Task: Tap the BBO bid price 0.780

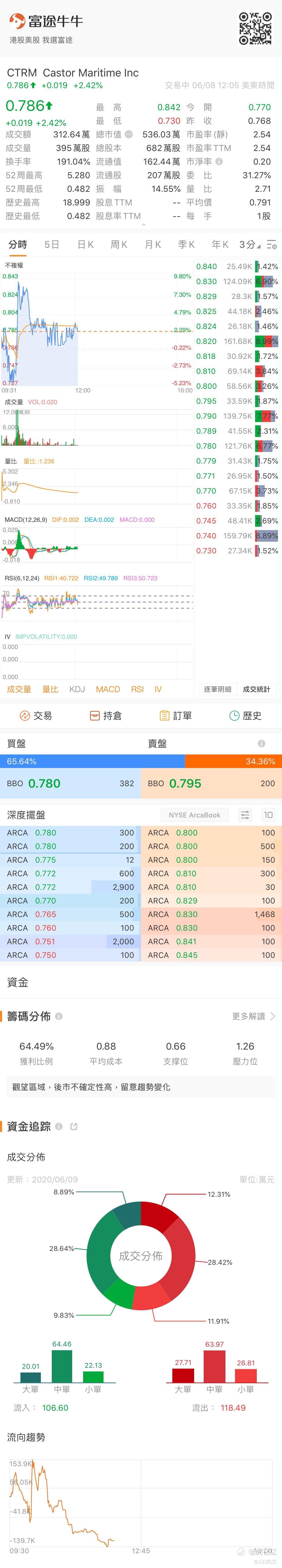Action: [x=45, y=783]
